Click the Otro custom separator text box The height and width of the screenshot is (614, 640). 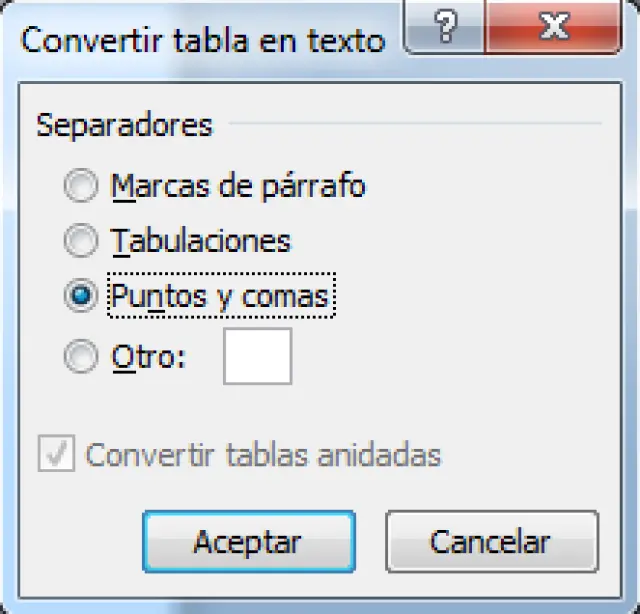257,357
